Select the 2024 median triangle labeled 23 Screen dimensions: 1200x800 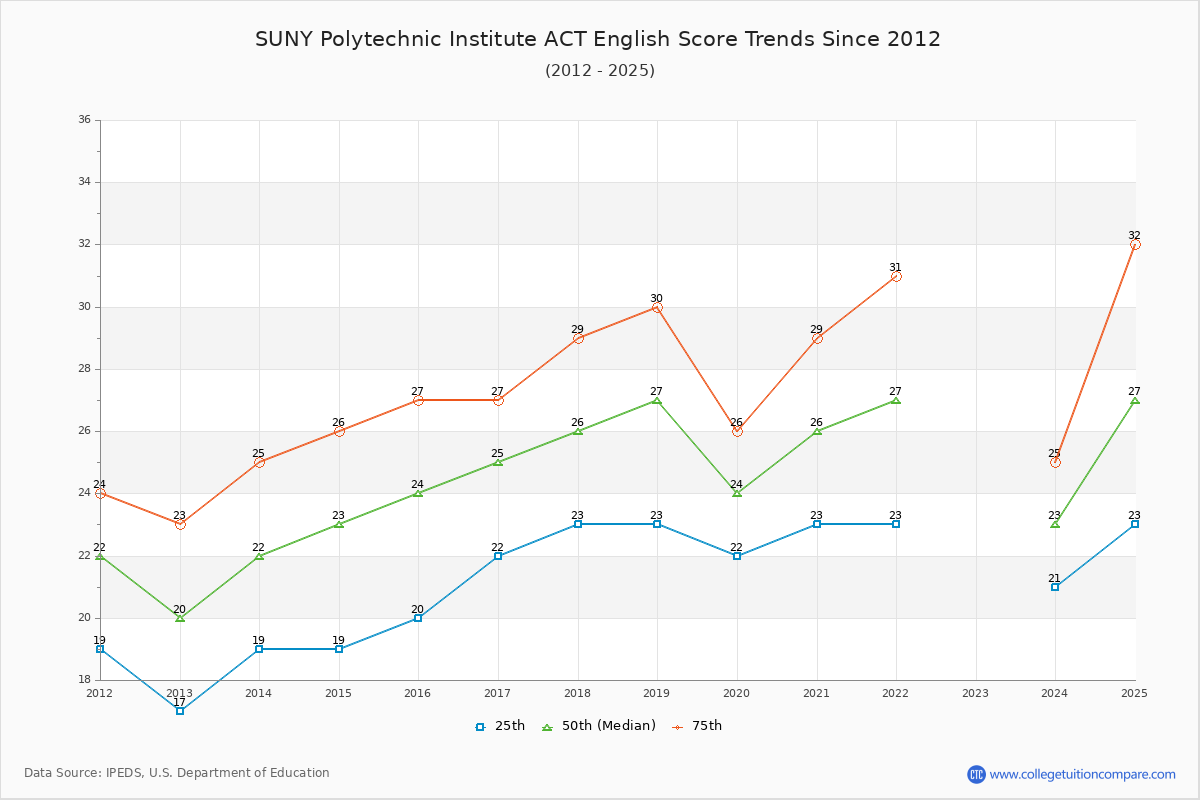(1055, 524)
